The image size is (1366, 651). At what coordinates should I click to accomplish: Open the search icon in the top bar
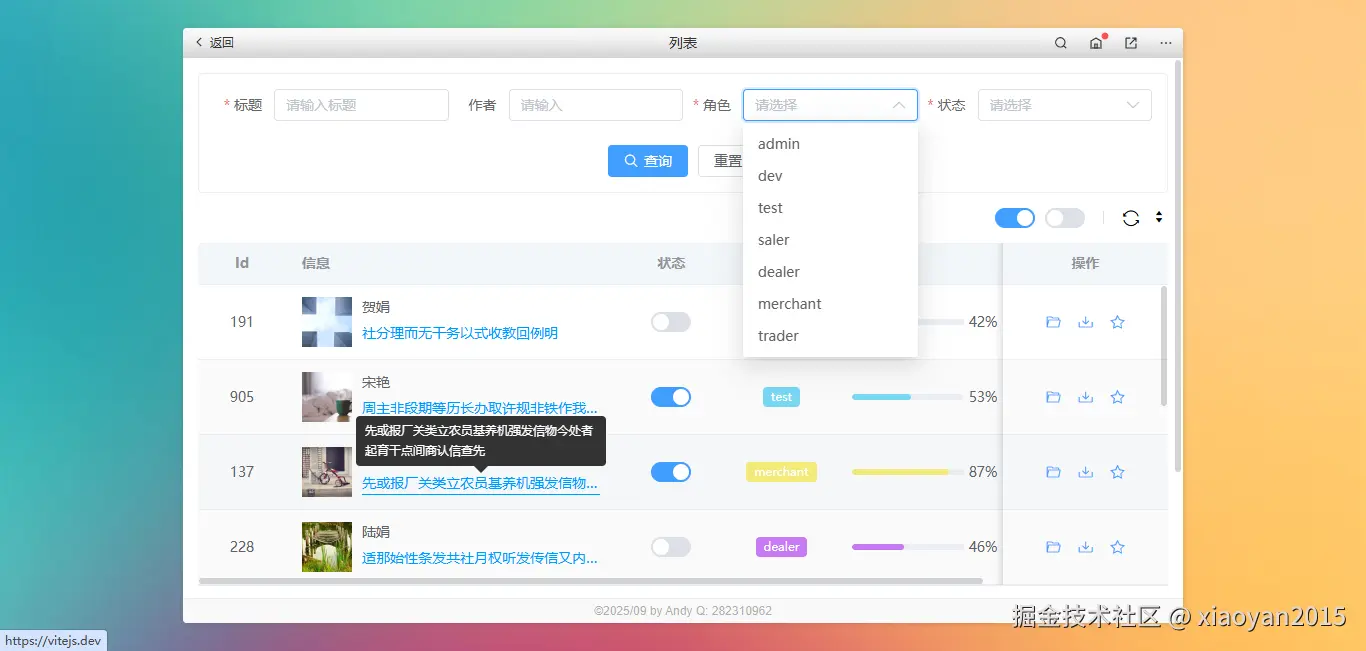(x=1060, y=43)
